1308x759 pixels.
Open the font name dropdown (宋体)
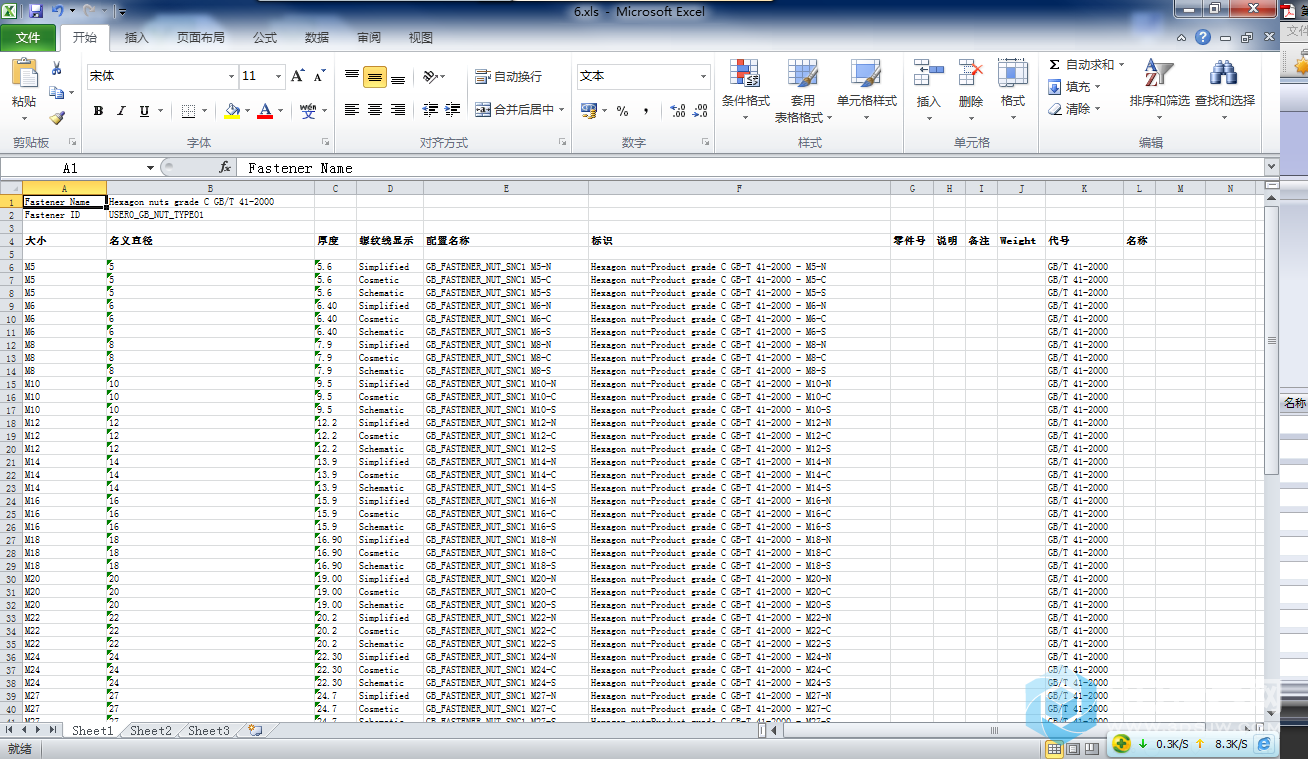[231, 77]
